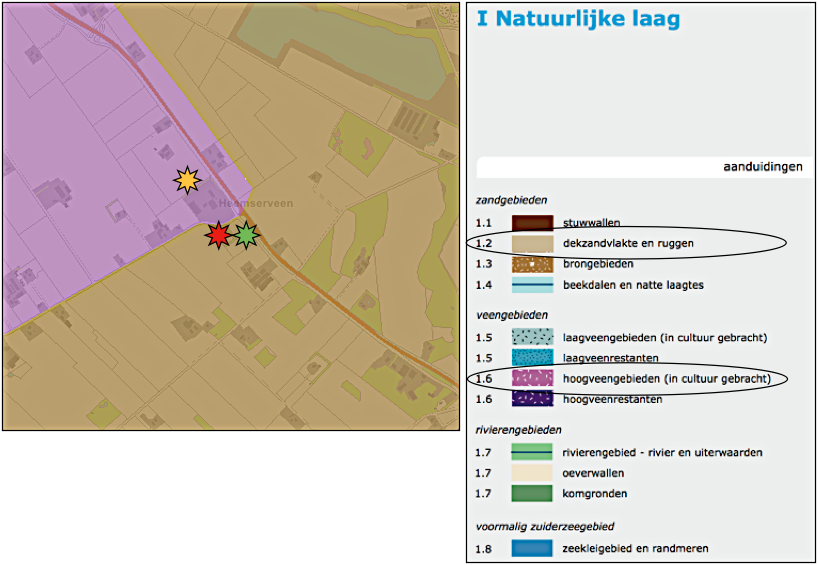The height and width of the screenshot is (565, 818).
Task: Select the stuwwallen dark brown swatch
Action: tap(532, 223)
